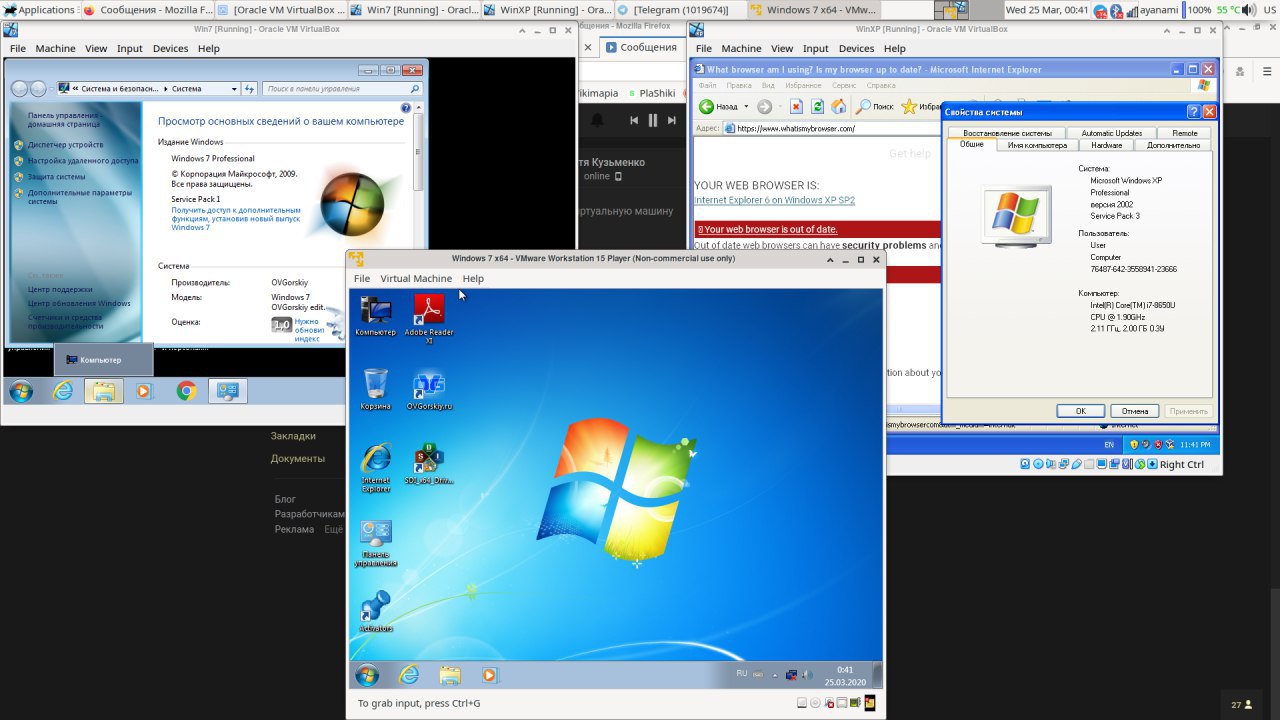The width and height of the screenshot is (1280, 720).
Task: Click the EN language indicator in XP taskbar
Action: tap(1108, 444)
